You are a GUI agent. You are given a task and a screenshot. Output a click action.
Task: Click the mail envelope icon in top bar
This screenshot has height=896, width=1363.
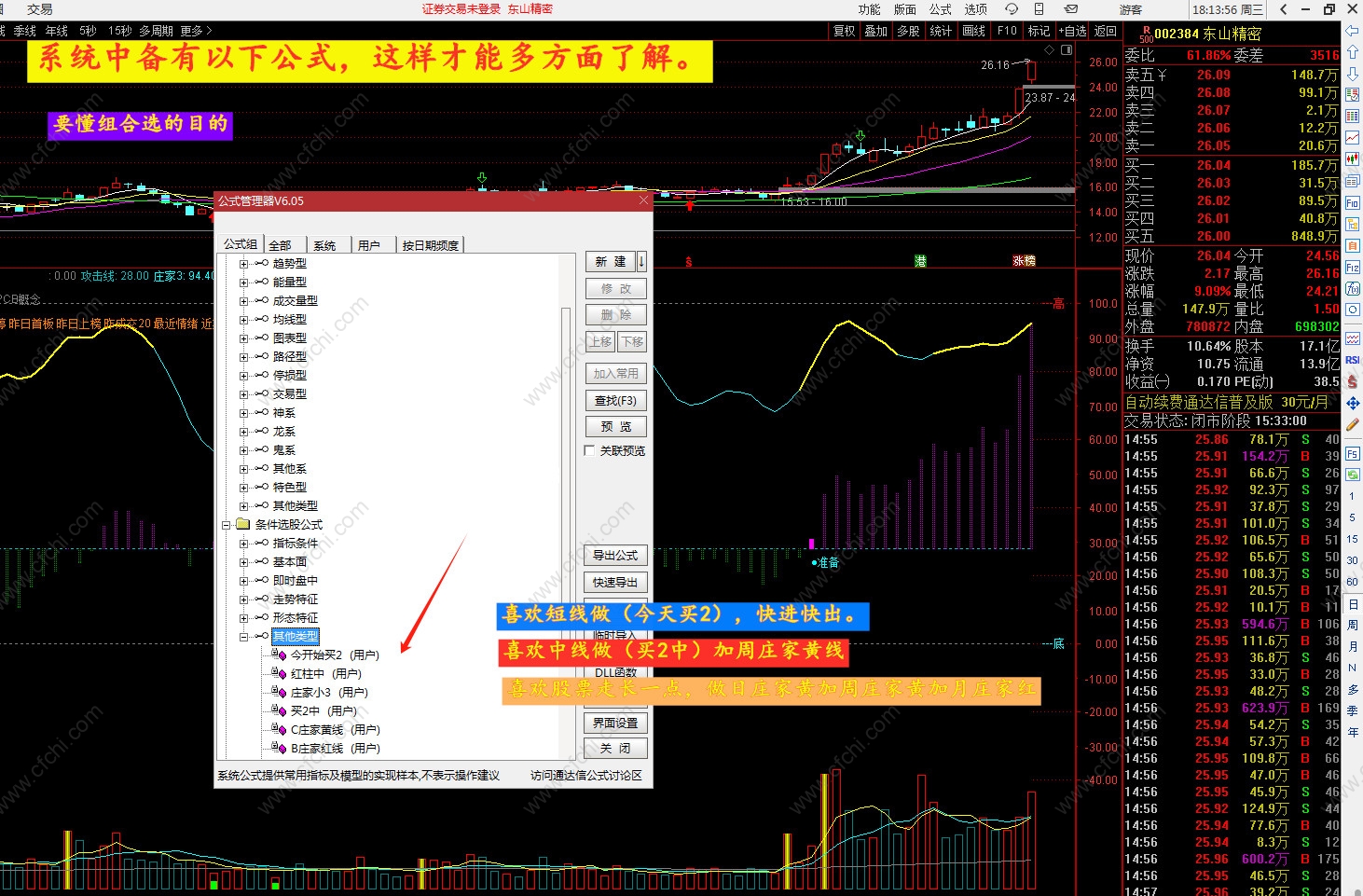[1071, 8]
